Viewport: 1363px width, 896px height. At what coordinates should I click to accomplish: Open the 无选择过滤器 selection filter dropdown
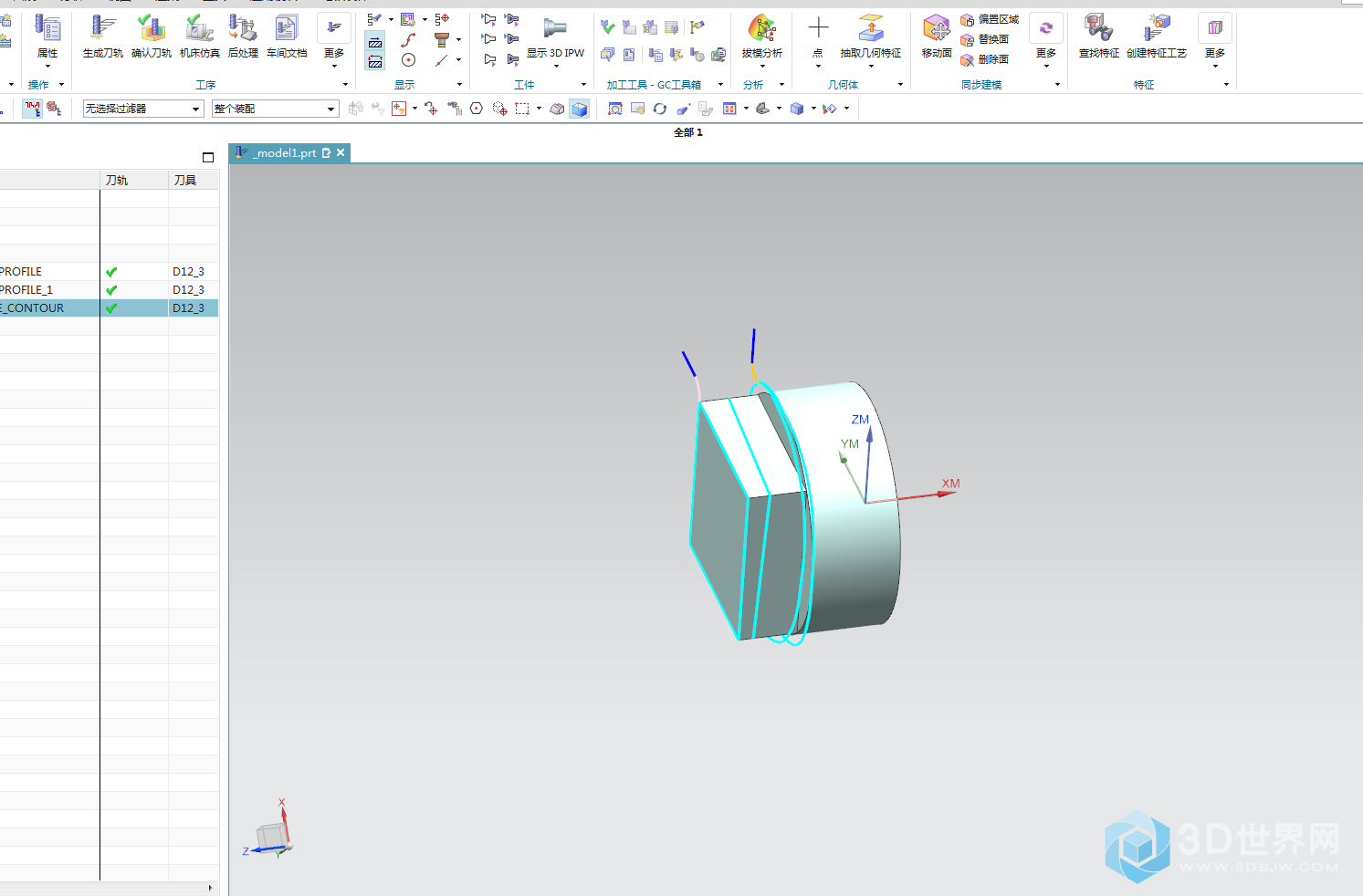pyautogui.click(x=143, y=109)
